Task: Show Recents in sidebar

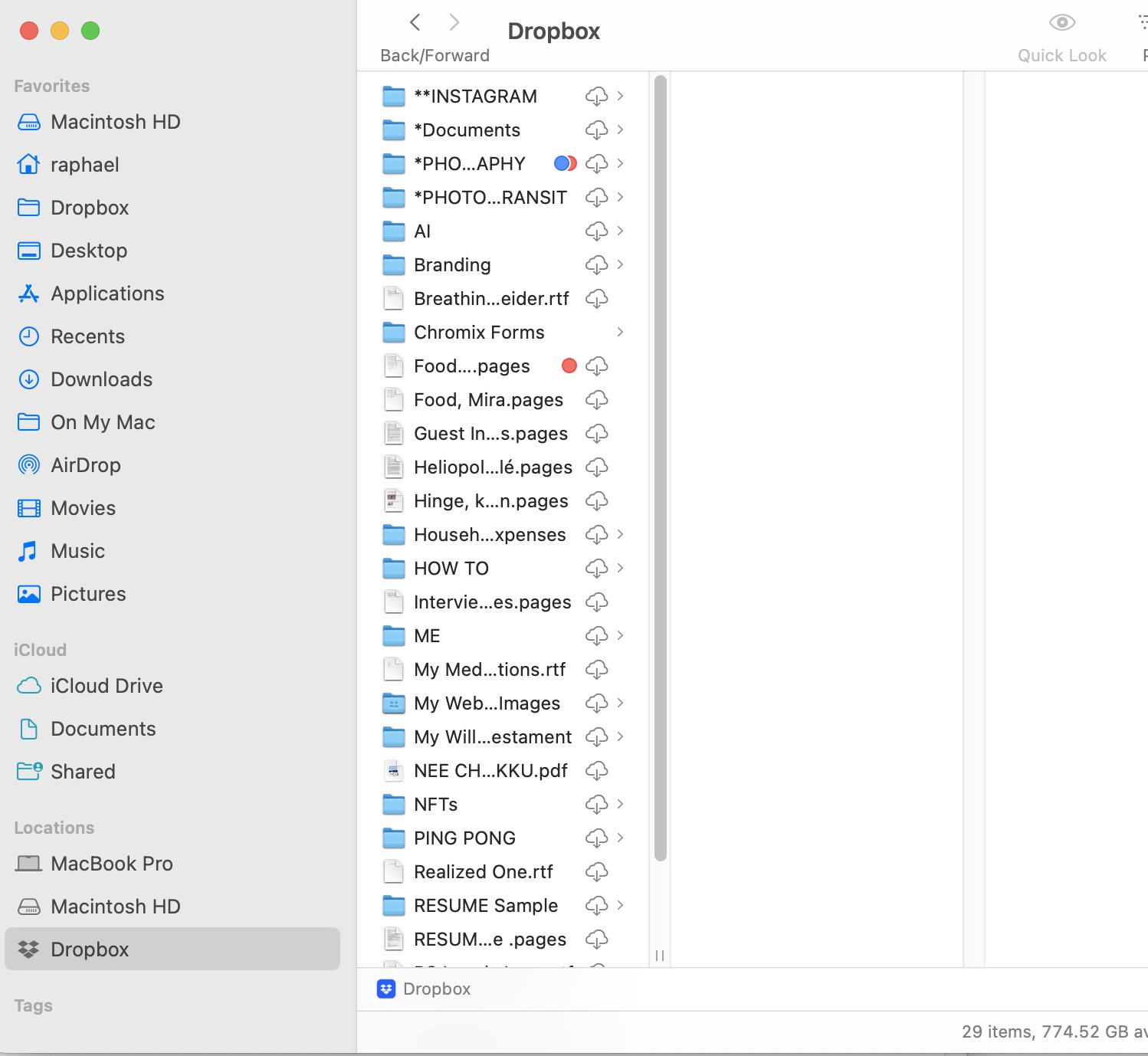Action: tap(172, 336)
